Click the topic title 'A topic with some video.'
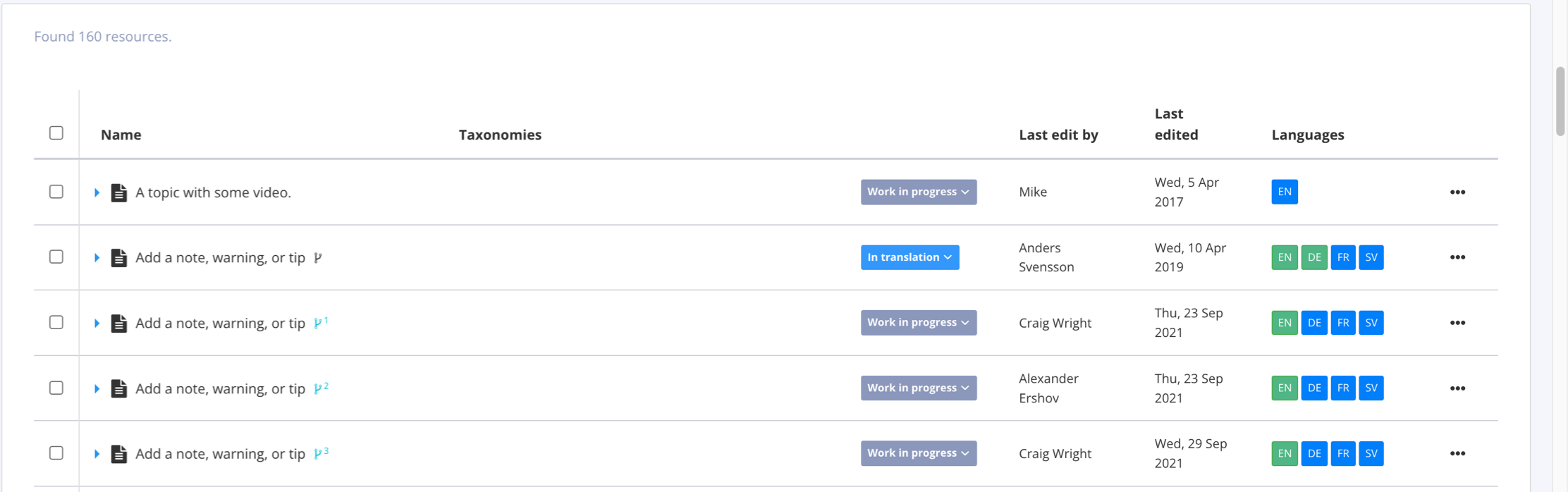1568x492 pixels. click(x=214, y=192)
